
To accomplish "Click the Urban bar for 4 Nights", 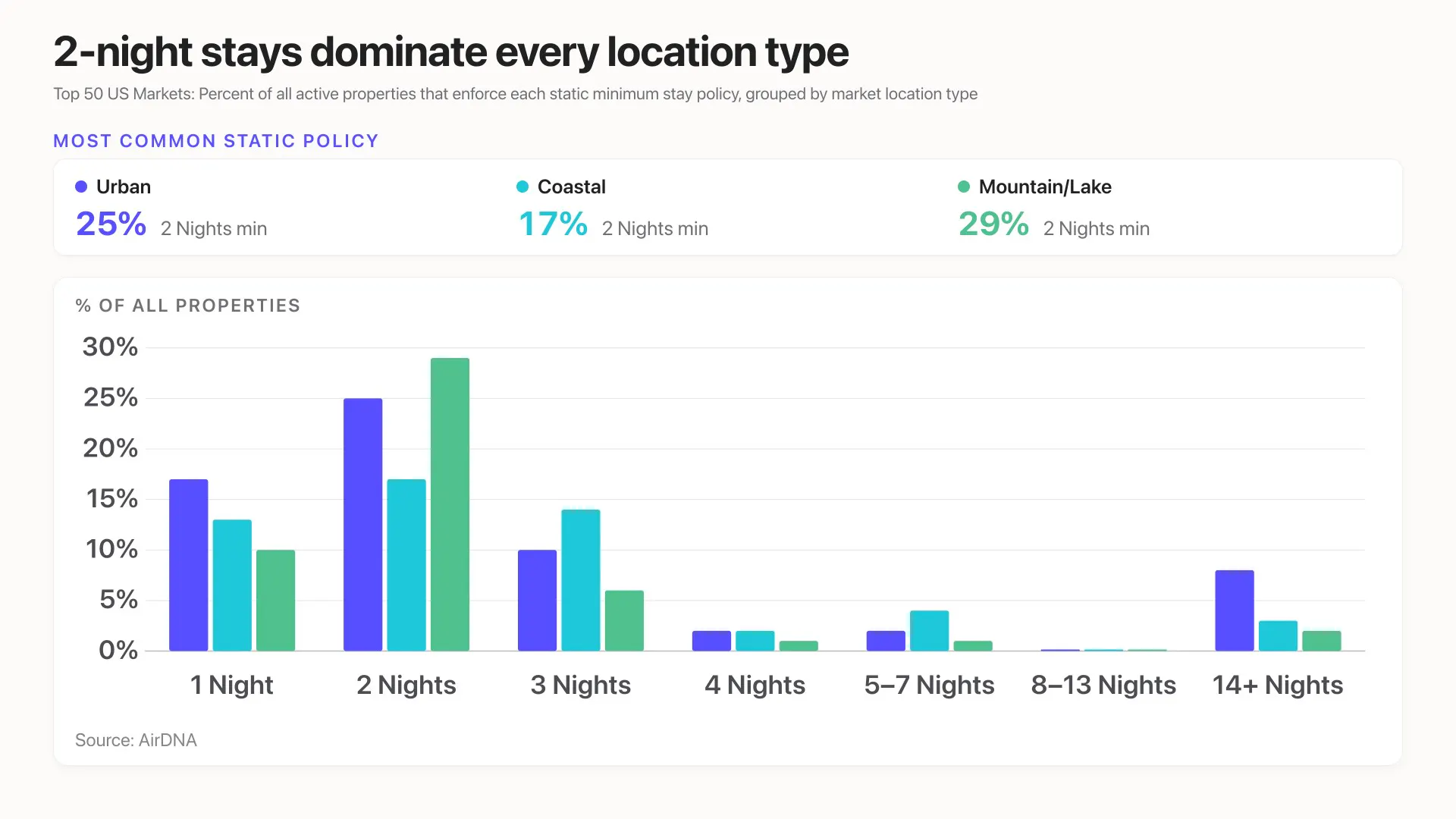I will (712, 641).
